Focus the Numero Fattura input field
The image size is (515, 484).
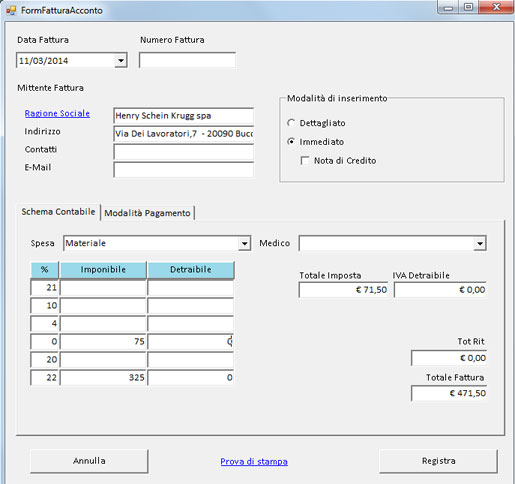click(x=187, y=60)
